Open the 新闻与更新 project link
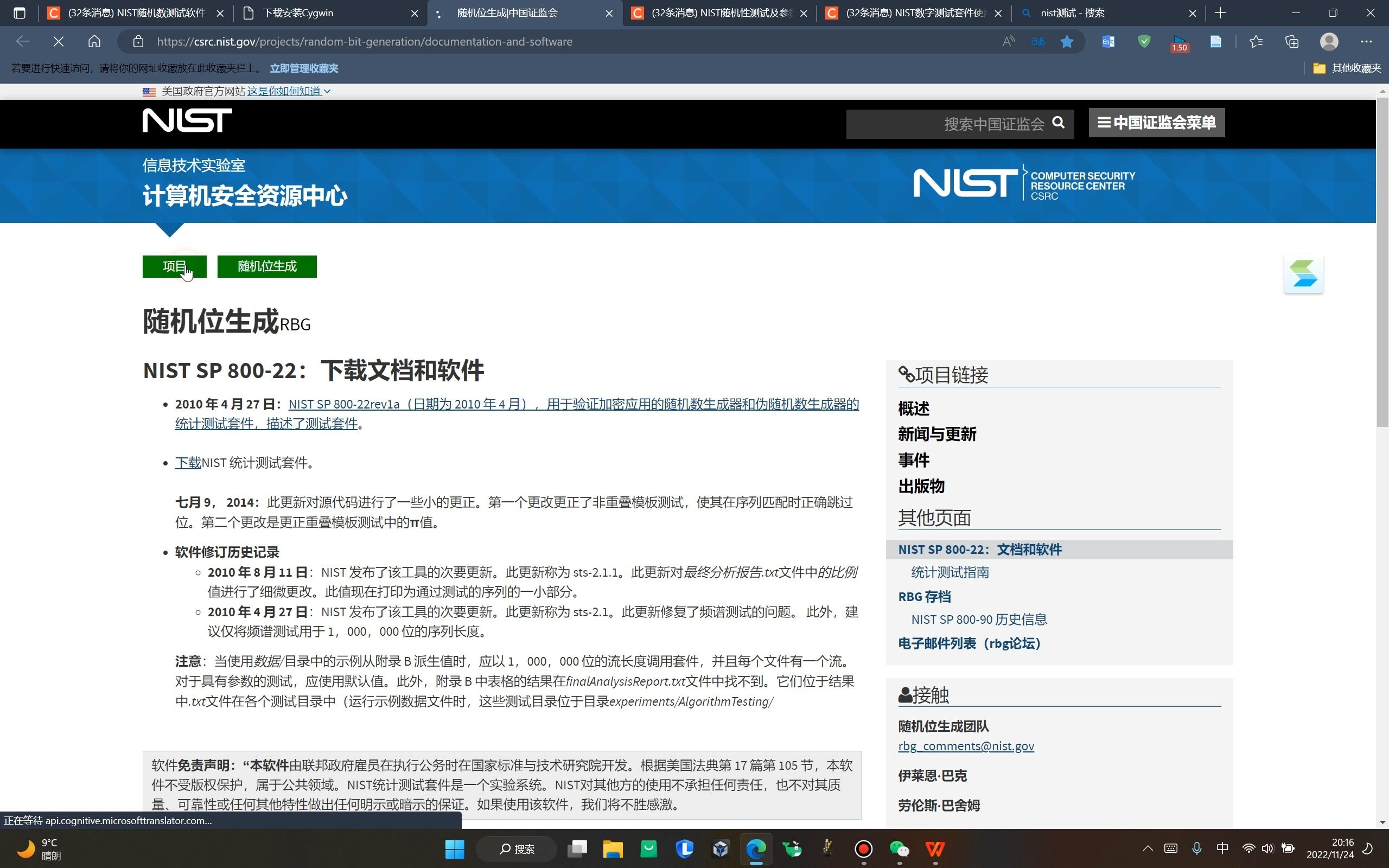The width and height of the screenshot is (1389, 868). (936, 435)
